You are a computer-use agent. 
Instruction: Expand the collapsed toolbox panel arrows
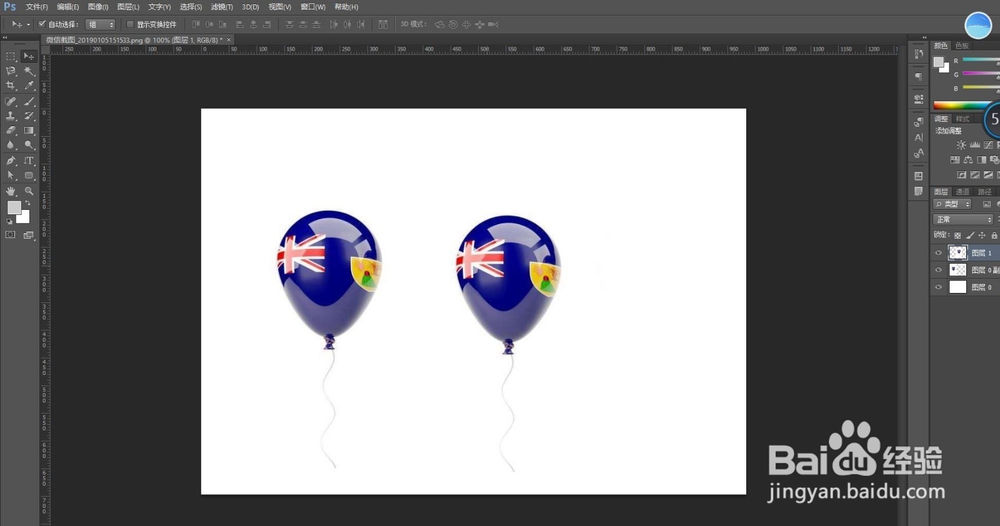point(5,38)
